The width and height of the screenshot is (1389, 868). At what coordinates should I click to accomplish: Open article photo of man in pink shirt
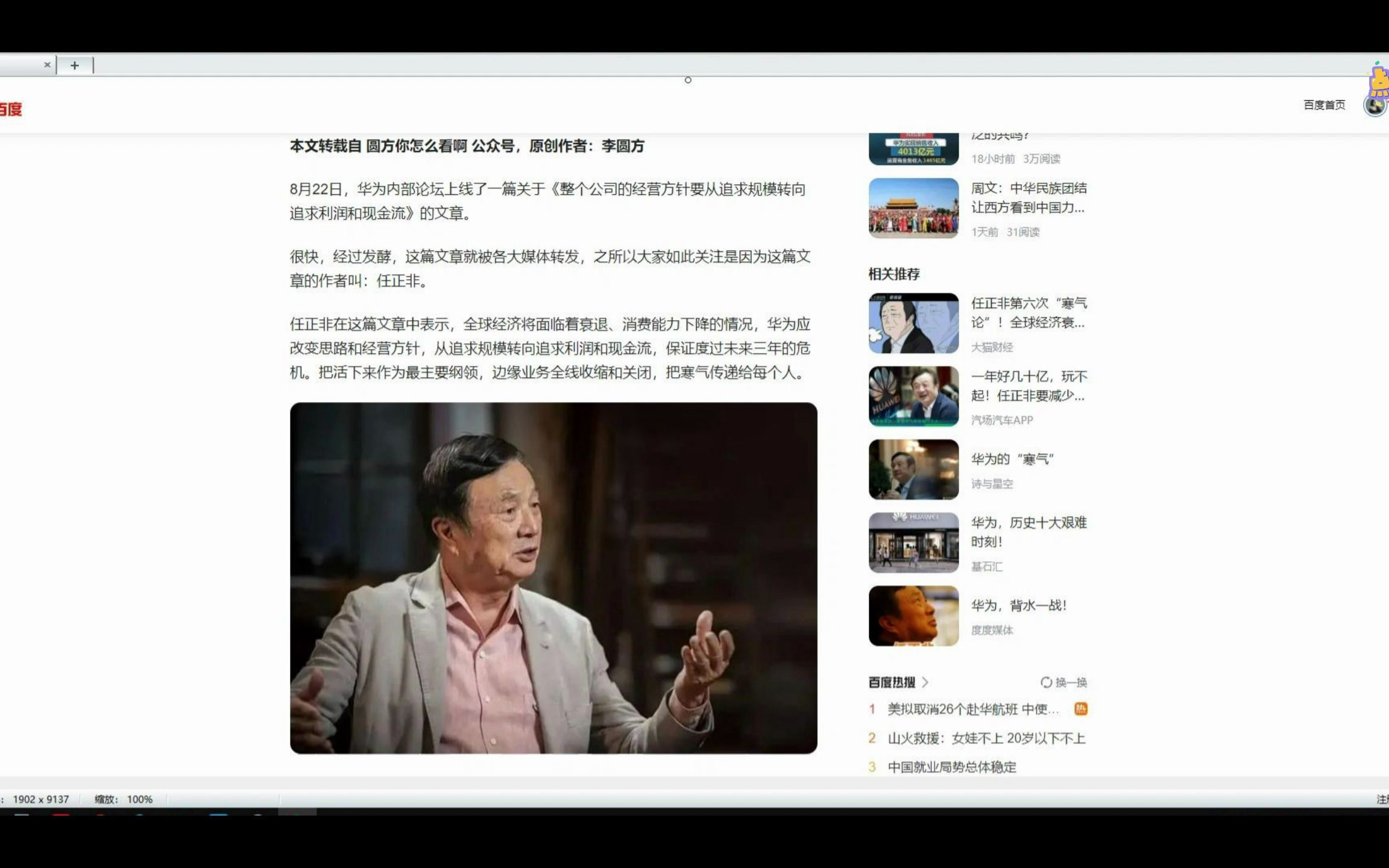[553, 578]
